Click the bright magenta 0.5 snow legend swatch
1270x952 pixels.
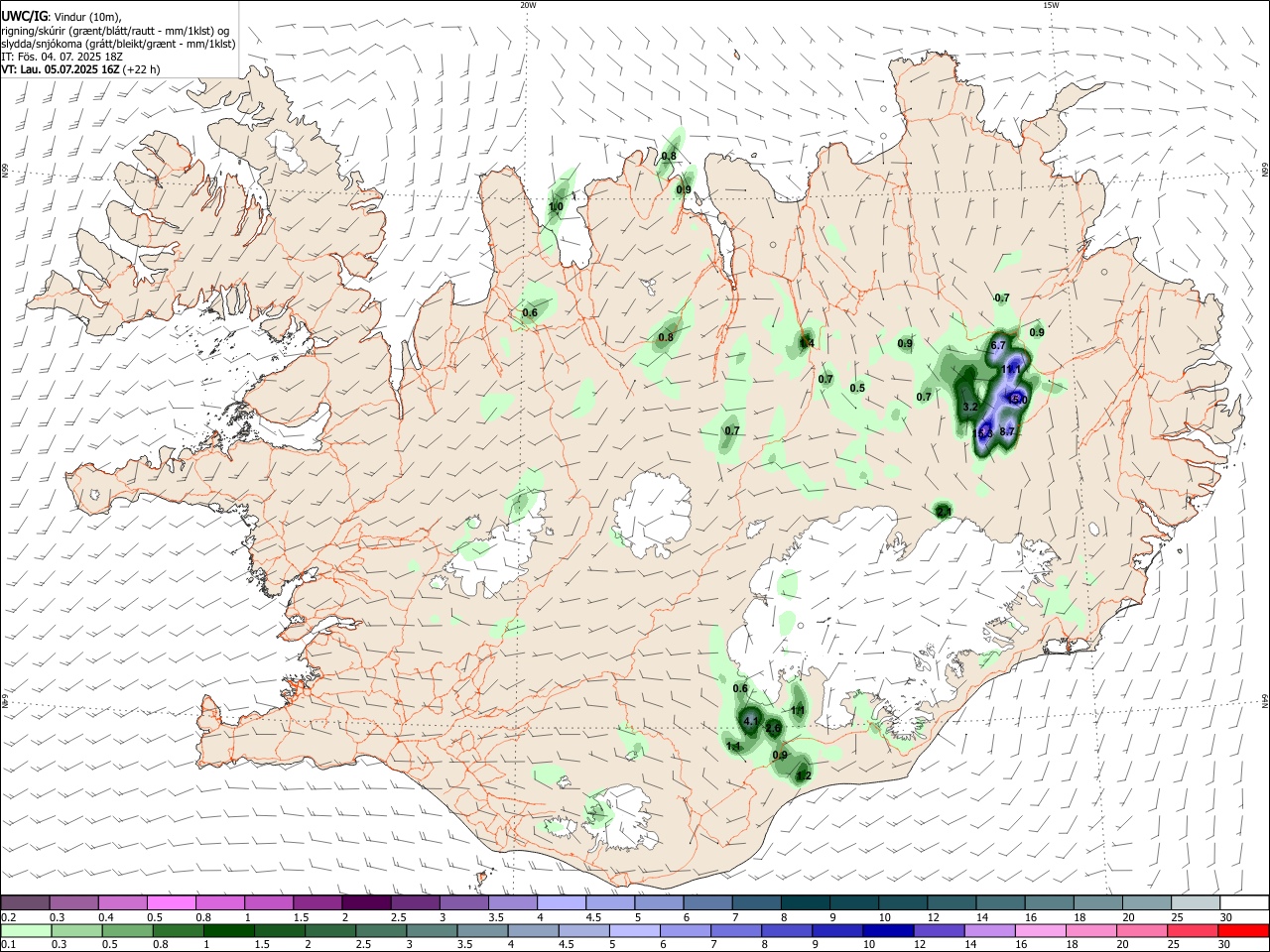click(x=172, y=902)
